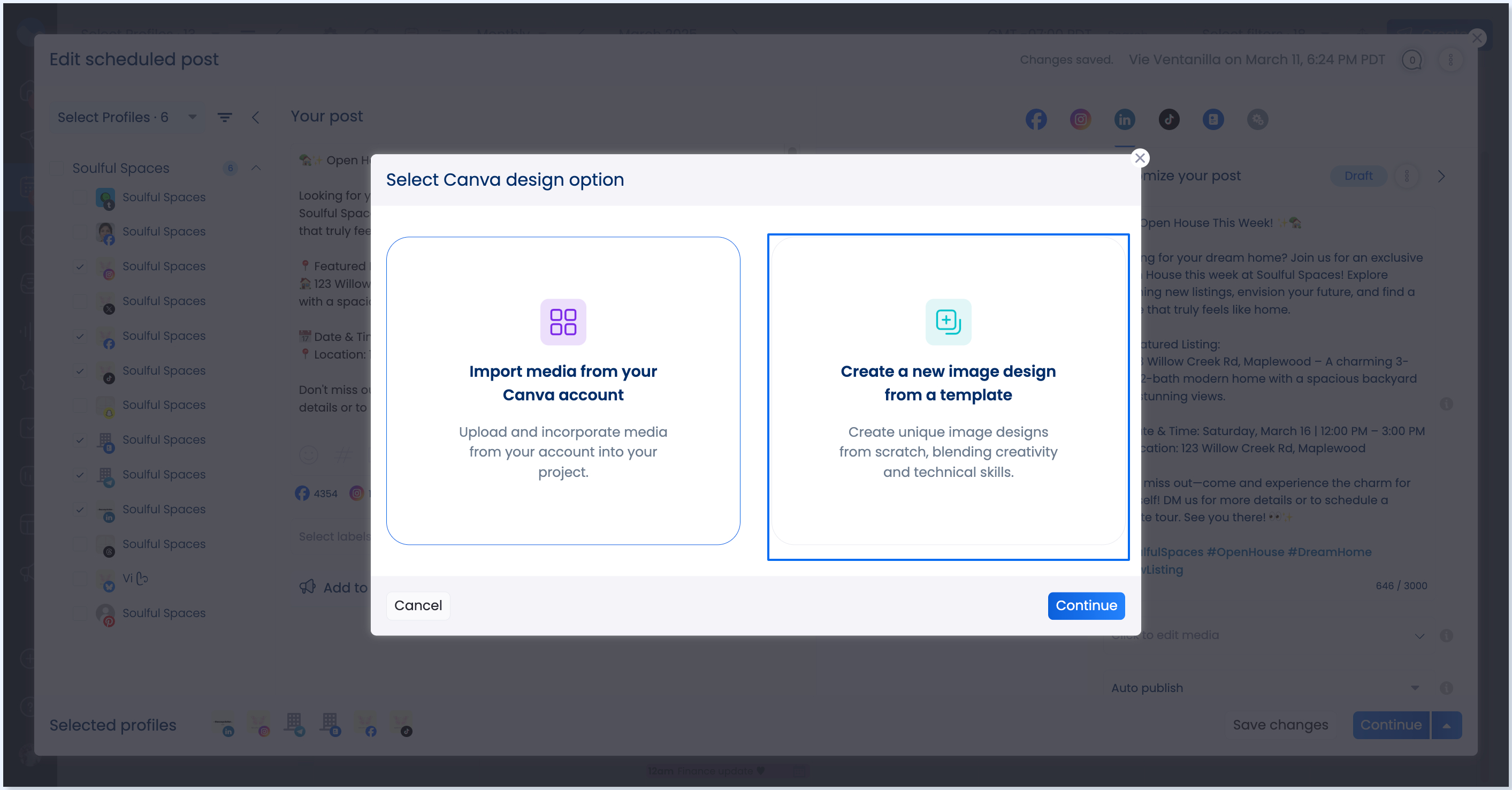Click selected TikTok profile avatar
The width and height of the screenshot is (1512, 790).
(402, 725)
